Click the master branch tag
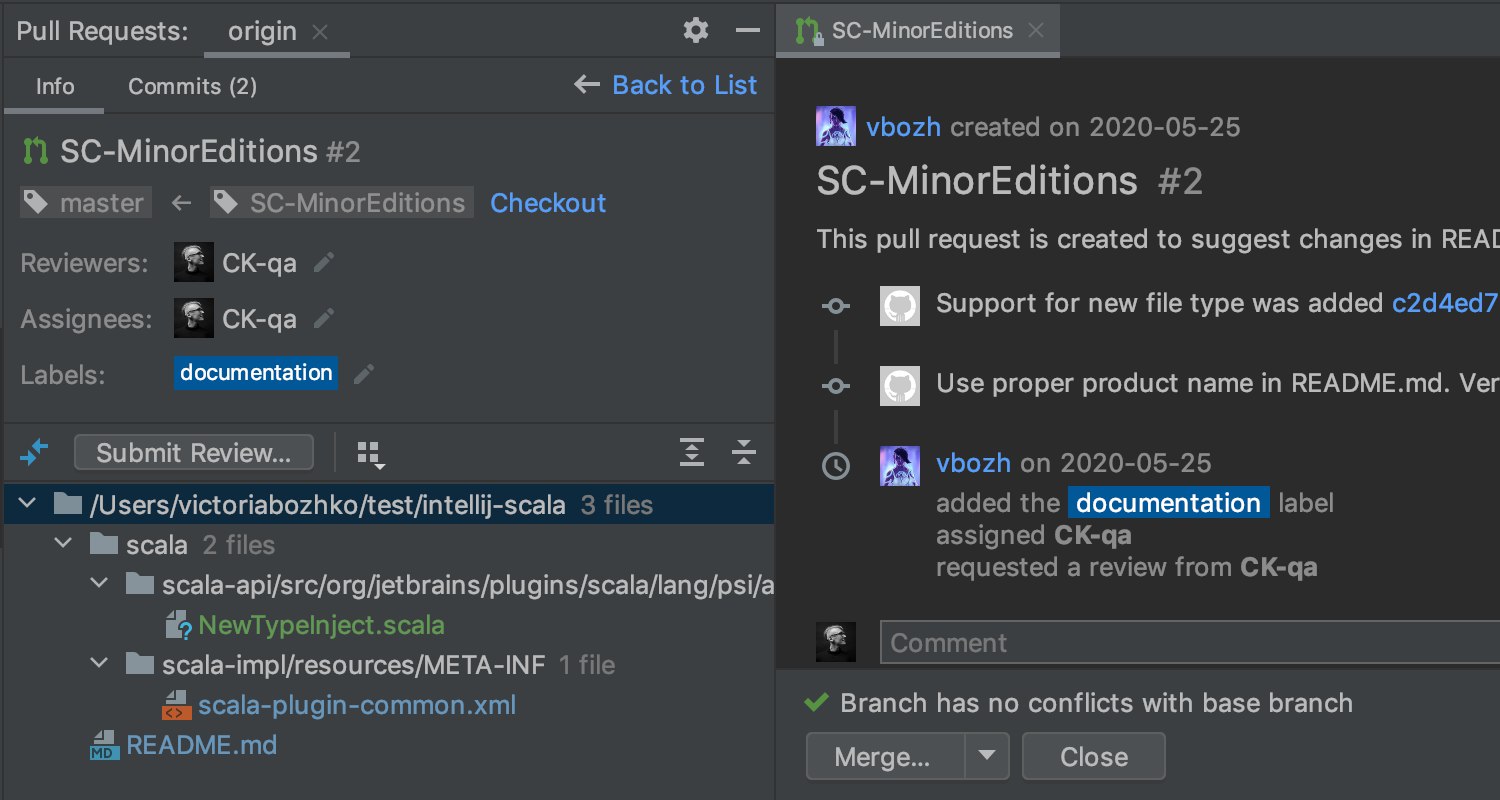1500x800 pixels. 86,203
